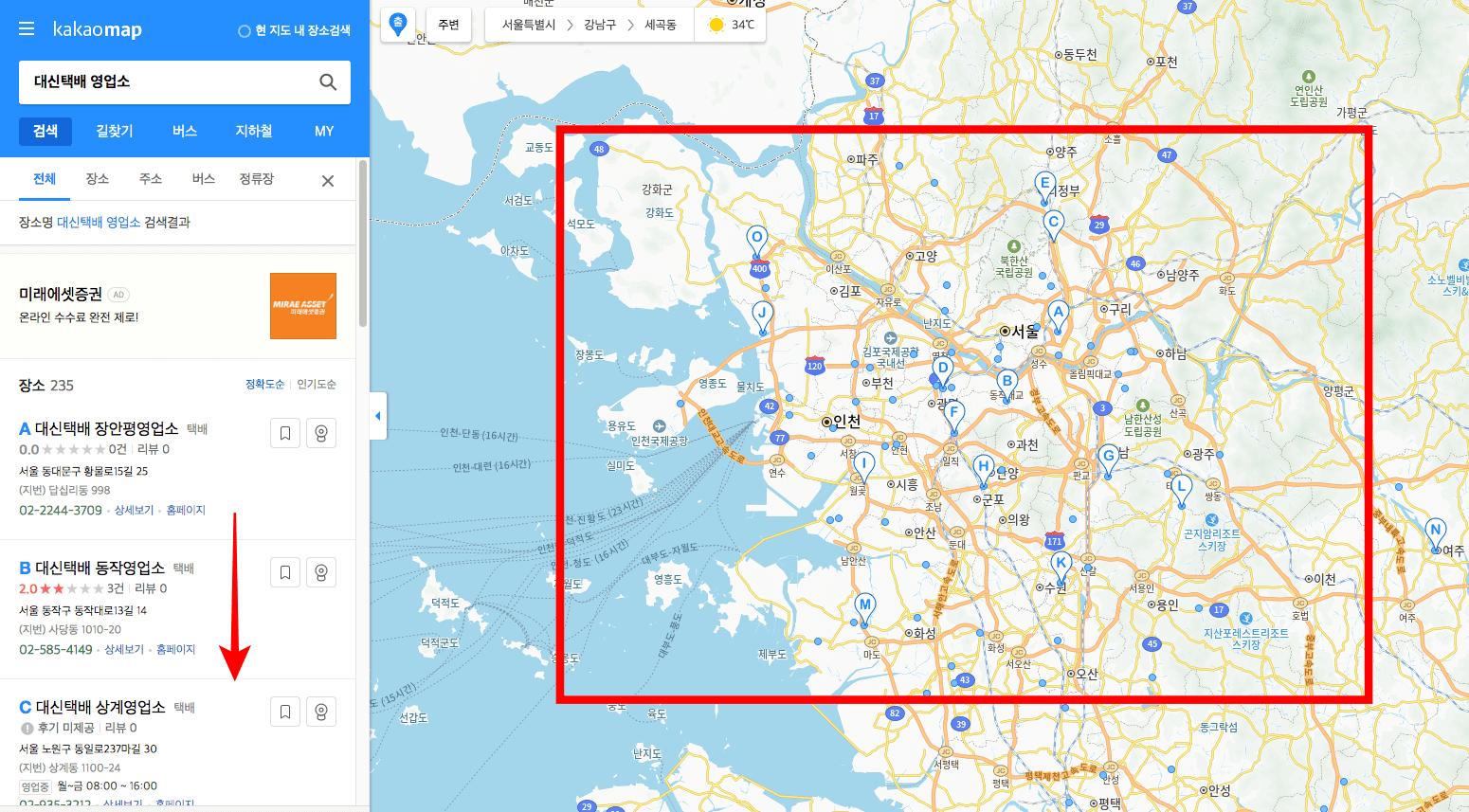Select map marker O north of 김포
The height and width of the screenshot is (812, 1469).
pos(756,242)
